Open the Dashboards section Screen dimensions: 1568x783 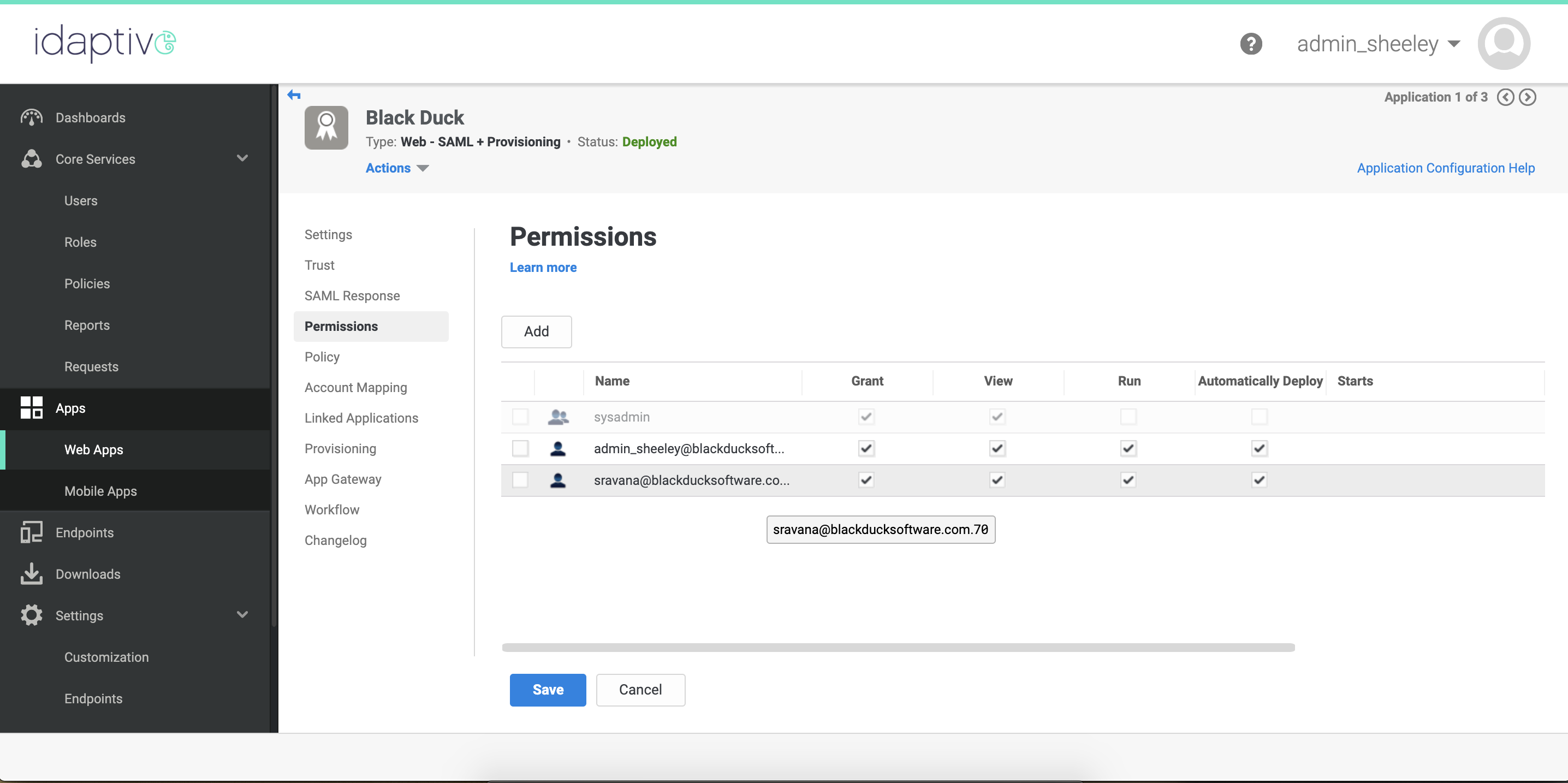click(32, 117)
